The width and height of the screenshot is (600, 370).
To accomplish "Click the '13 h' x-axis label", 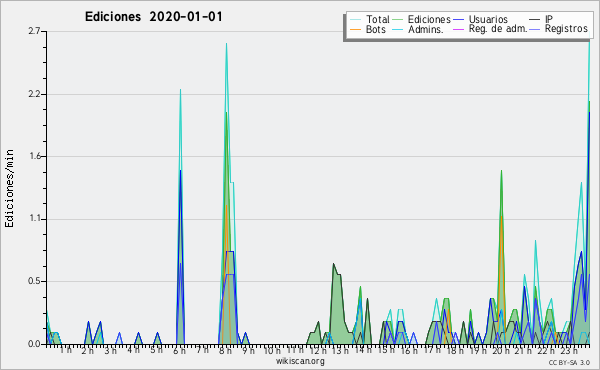I will tap(340, 351).
